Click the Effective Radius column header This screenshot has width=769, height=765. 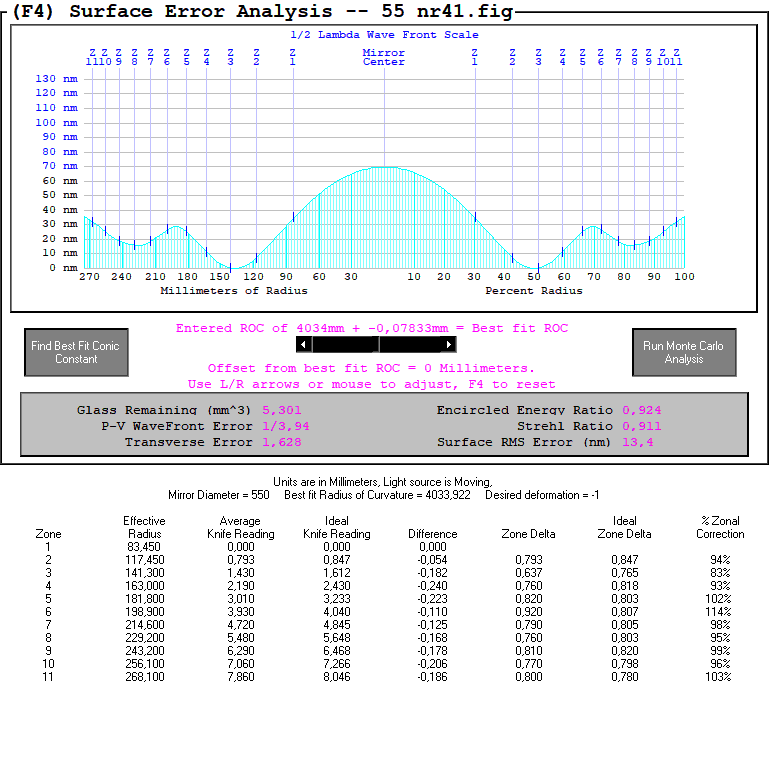[x=144, y=527]
